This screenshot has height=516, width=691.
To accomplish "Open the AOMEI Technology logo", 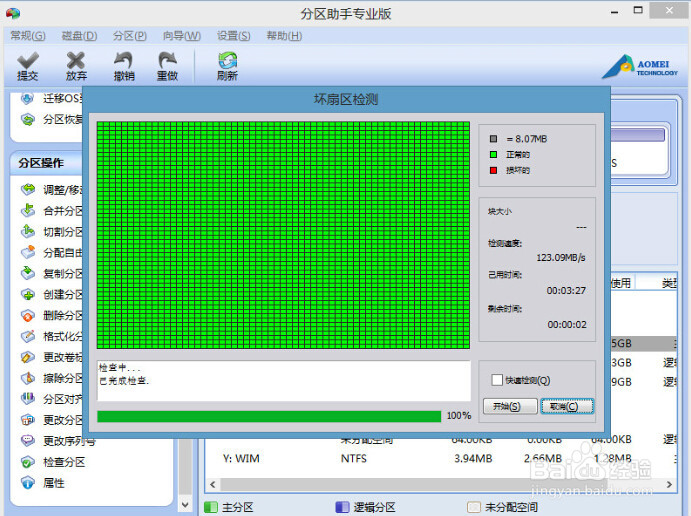I will 640,67.
